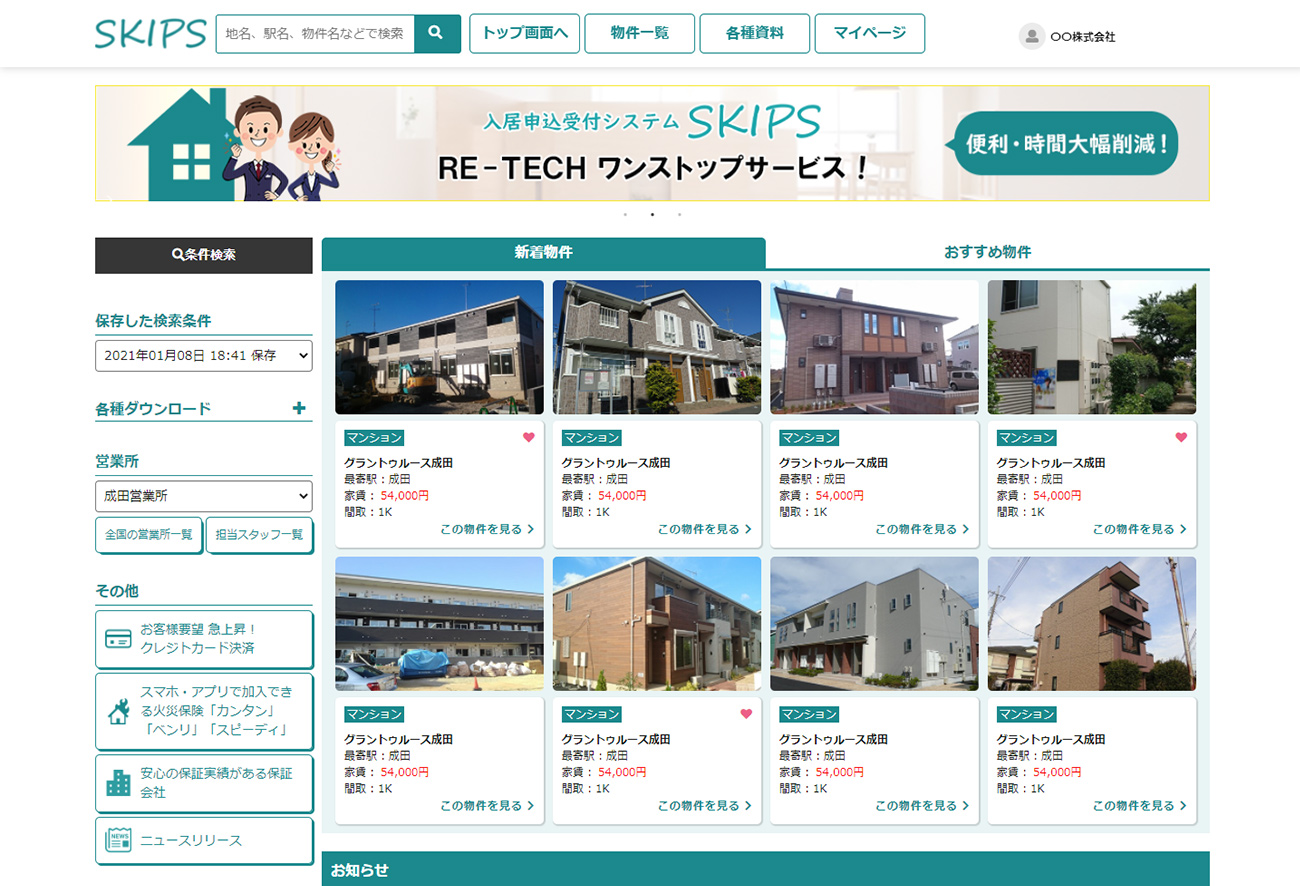Unfavorite the first listing's pink heart
The image size is (1300, 886).
click(x=528, y=437)
